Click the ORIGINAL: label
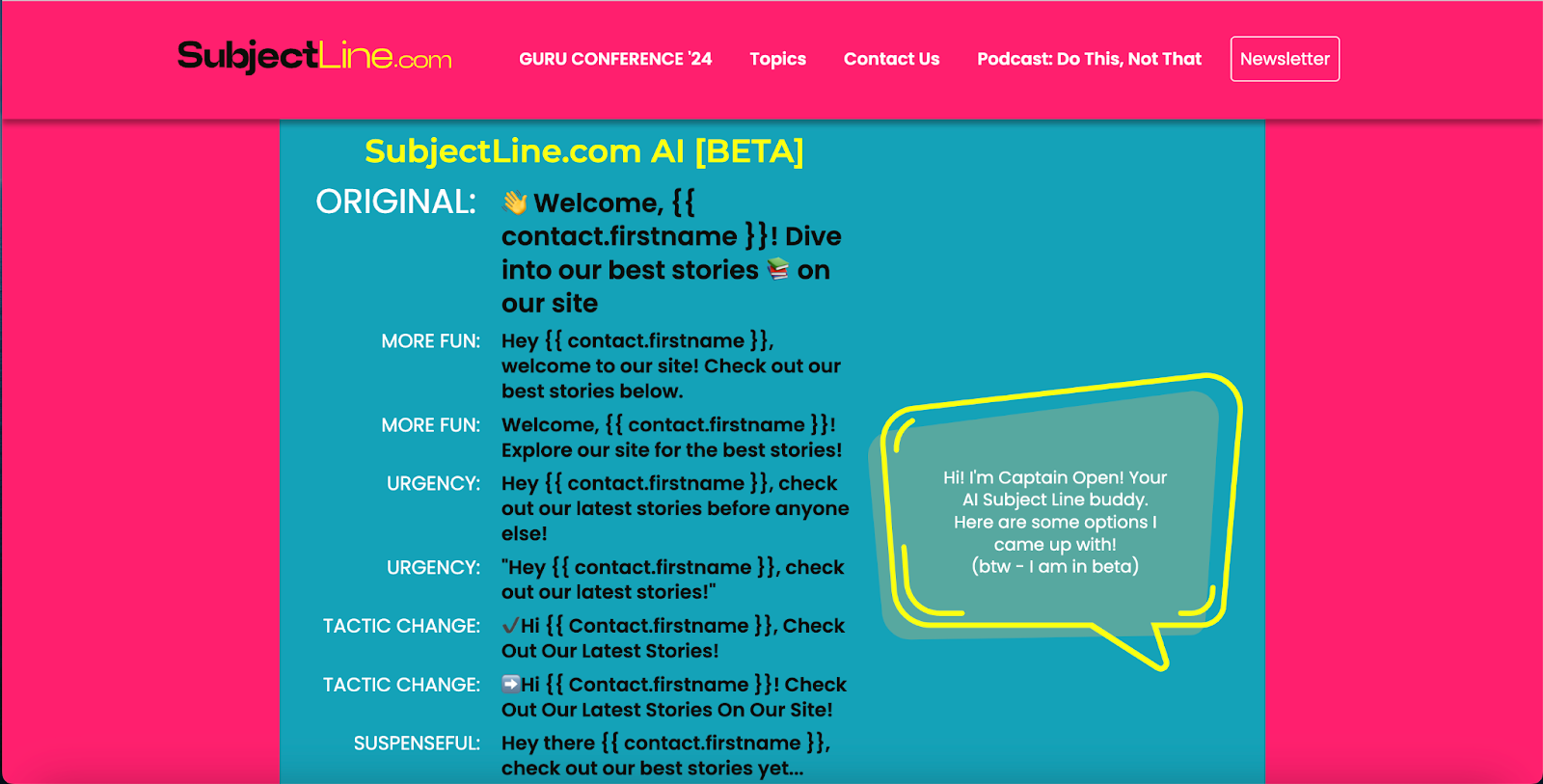 point(395,202)
